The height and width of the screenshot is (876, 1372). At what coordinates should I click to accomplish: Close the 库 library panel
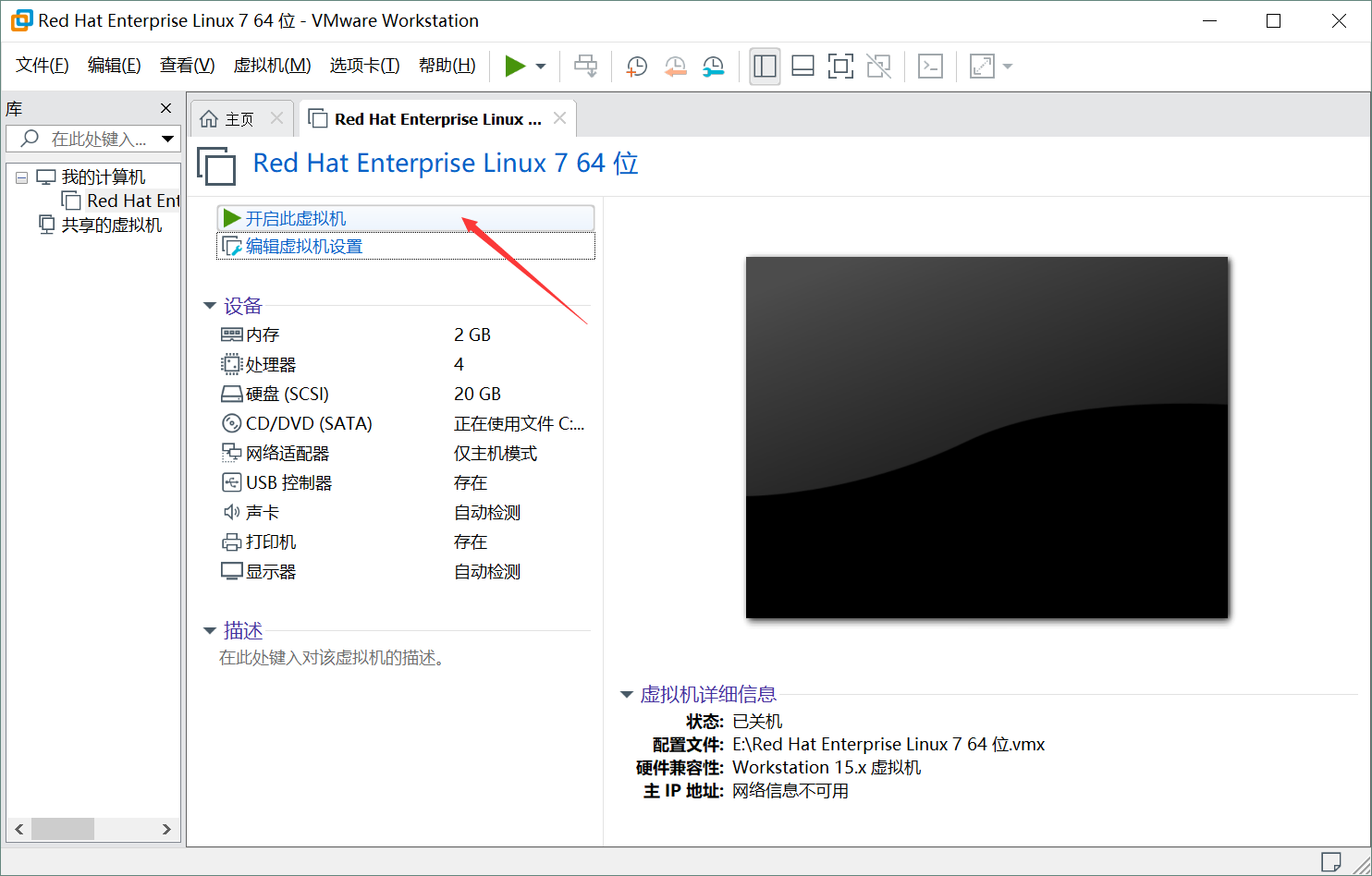click(x=166, y=108)
